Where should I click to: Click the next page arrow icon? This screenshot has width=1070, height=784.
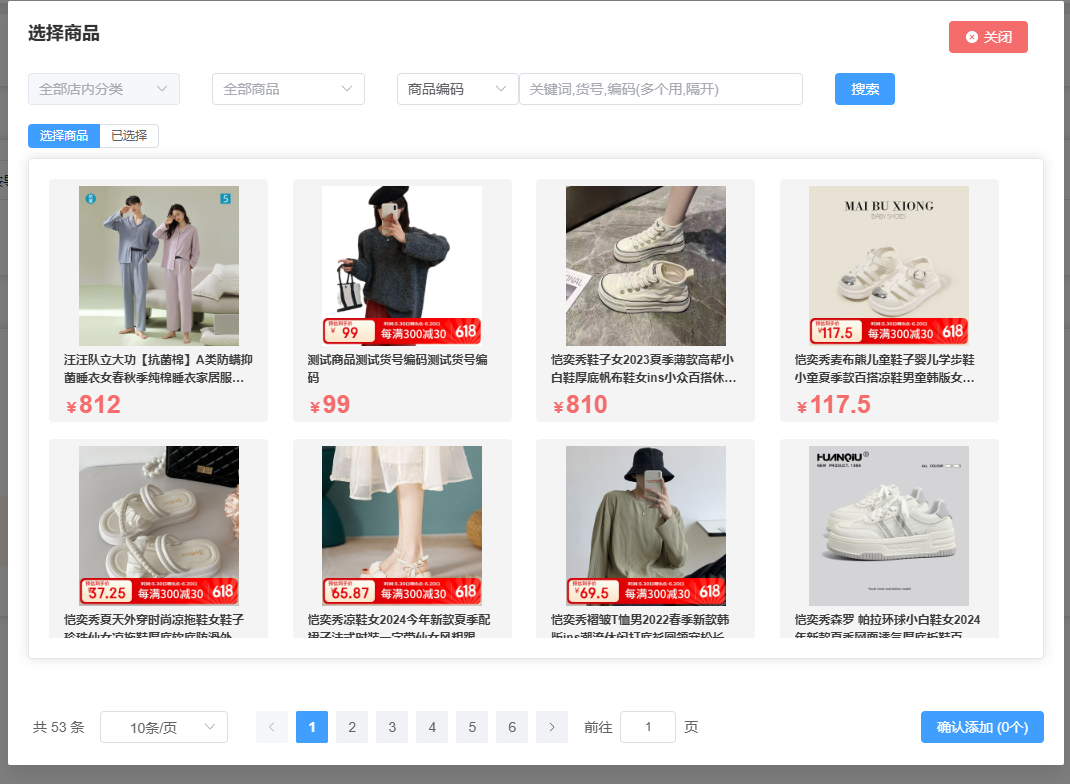click(552, 727)
